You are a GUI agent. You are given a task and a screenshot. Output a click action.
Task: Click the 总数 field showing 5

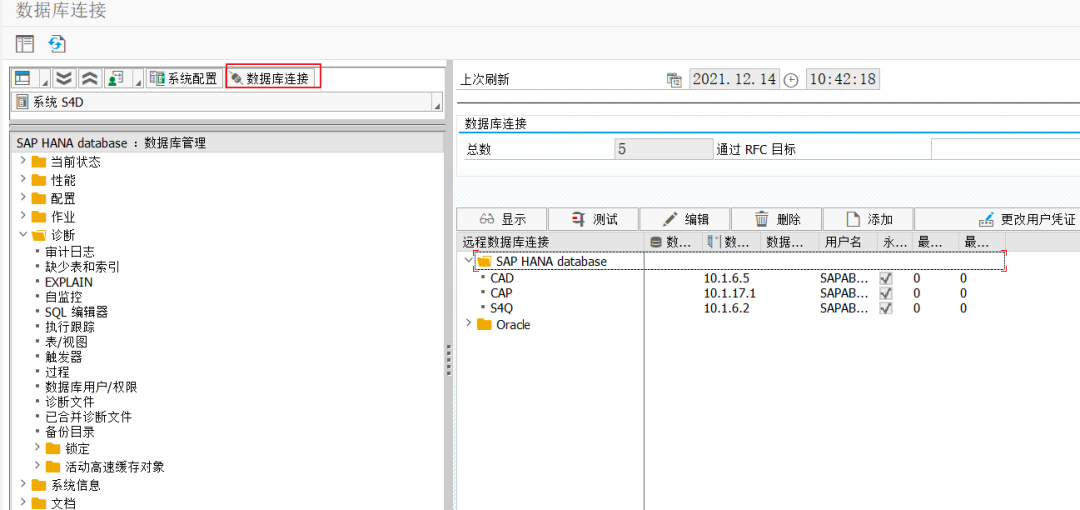663,150
